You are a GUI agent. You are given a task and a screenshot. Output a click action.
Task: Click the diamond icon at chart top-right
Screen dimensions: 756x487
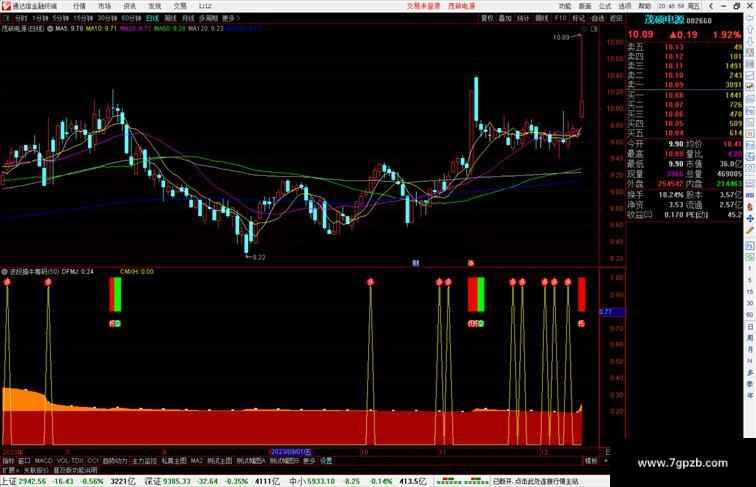coord(584,29)
